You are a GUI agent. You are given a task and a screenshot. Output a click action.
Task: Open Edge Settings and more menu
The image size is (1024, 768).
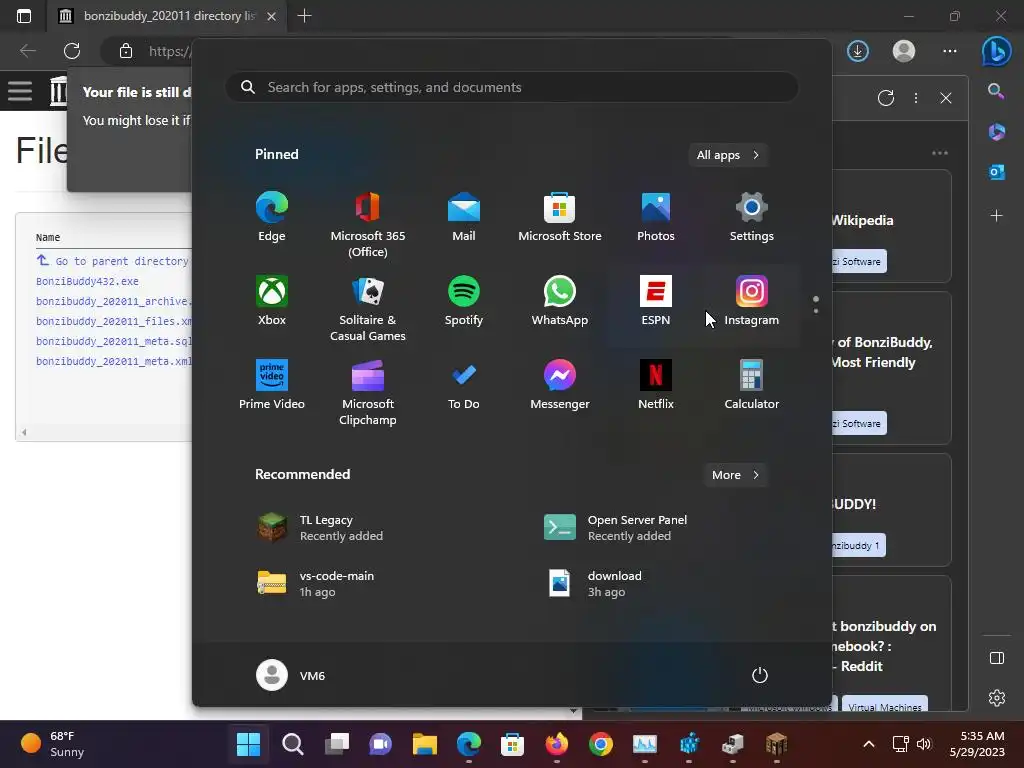click(950, 51)
